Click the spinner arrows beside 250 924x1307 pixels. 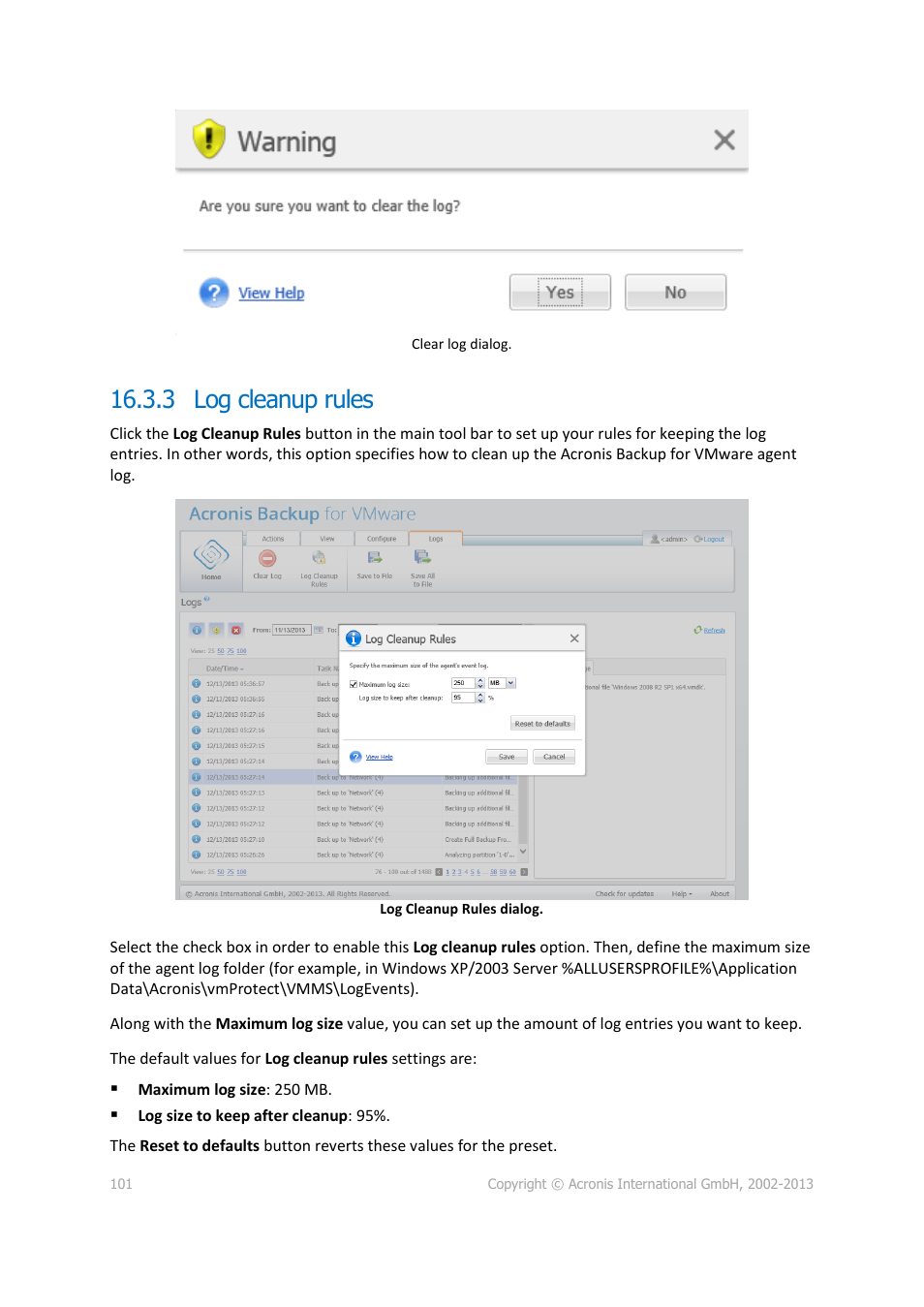480,683
